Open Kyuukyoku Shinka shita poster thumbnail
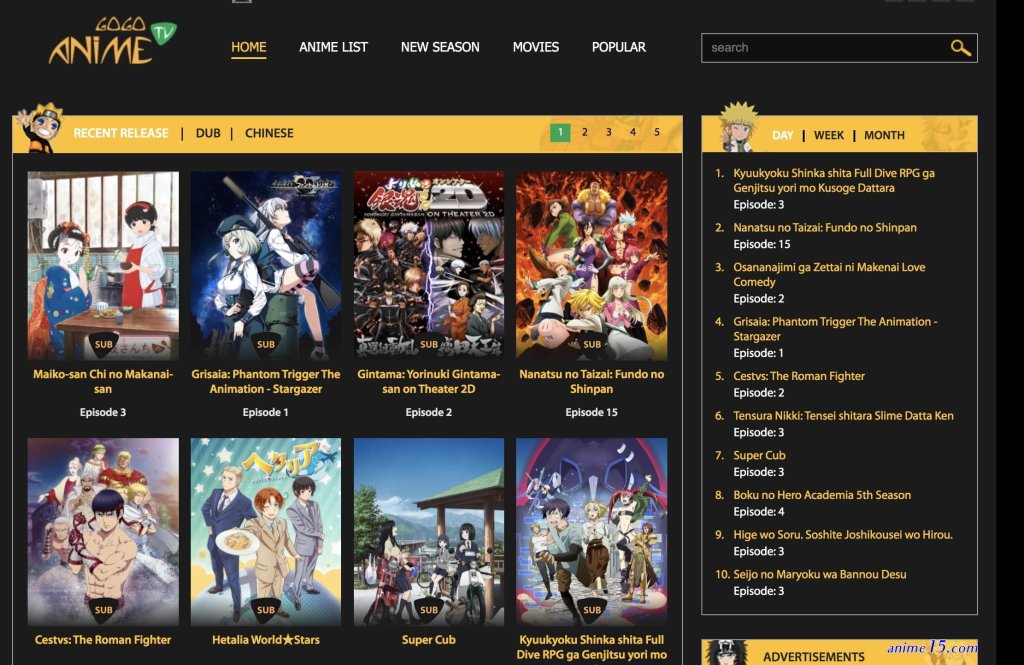The image size is (1024, 665). 592,532
